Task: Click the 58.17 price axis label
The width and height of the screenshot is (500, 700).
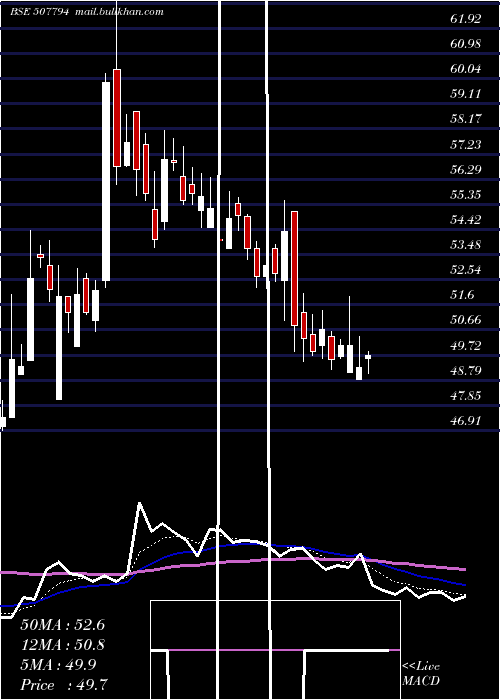Action: pyautogui.click(x=466, y=119)
